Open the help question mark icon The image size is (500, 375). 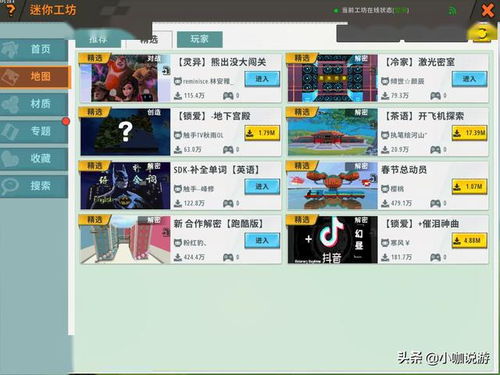pos(11,10)
